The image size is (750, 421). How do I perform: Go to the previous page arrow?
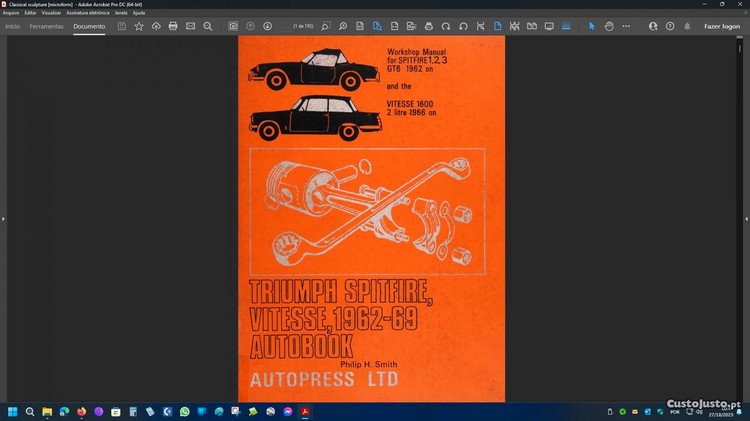[x=250, y=26]
